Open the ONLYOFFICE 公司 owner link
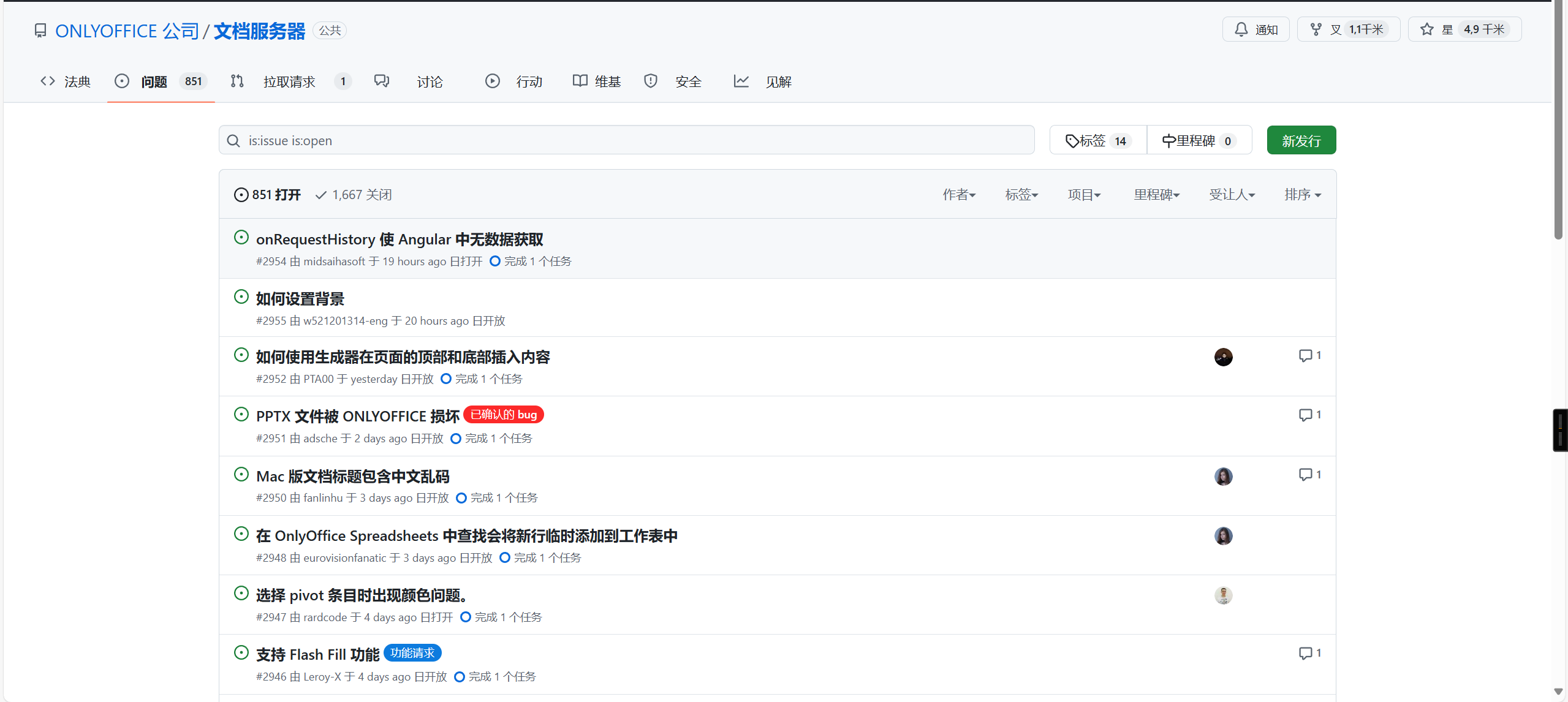Screen dimensions: 1568x702 coord(127,31)
